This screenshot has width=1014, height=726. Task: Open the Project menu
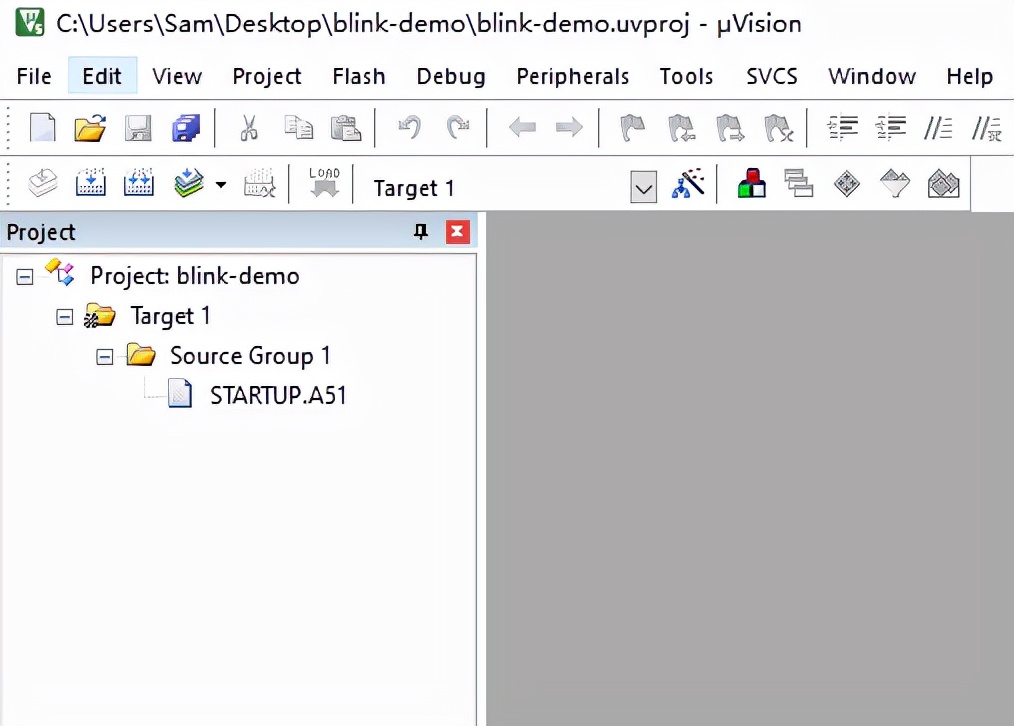(266, 76)
